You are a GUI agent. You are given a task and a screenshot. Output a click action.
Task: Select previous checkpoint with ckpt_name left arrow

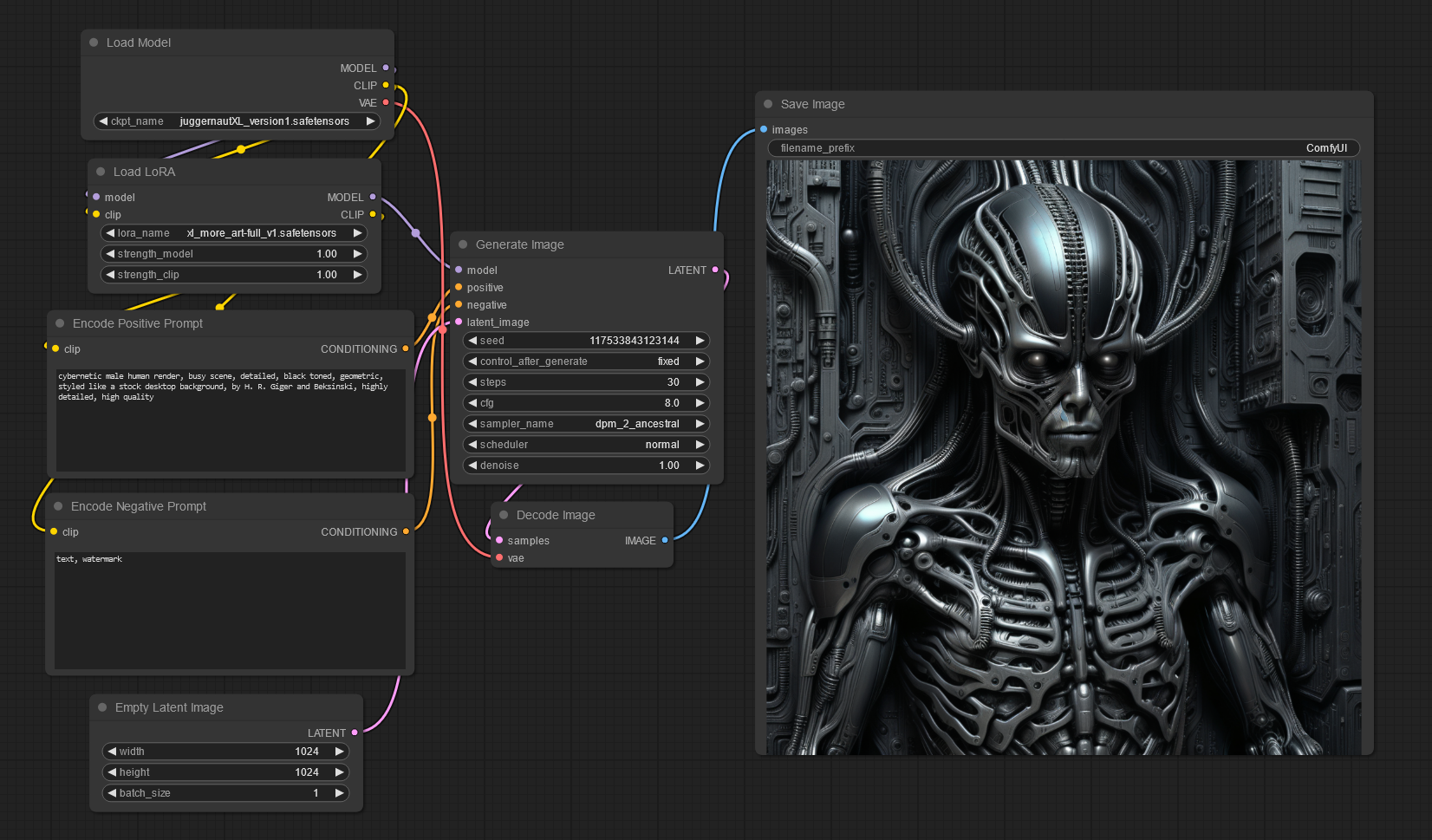[x=104, y=121]
